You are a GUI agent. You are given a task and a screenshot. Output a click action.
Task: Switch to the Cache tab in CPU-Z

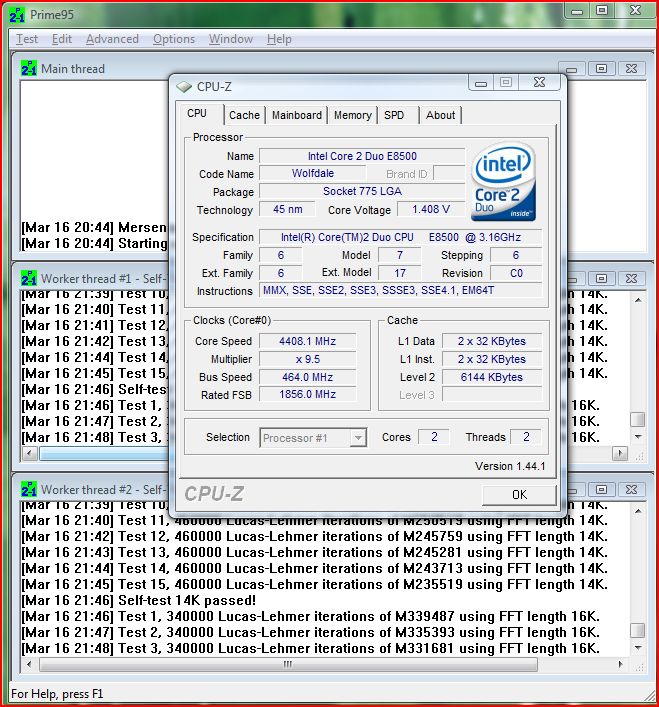[x=244, y=115]
